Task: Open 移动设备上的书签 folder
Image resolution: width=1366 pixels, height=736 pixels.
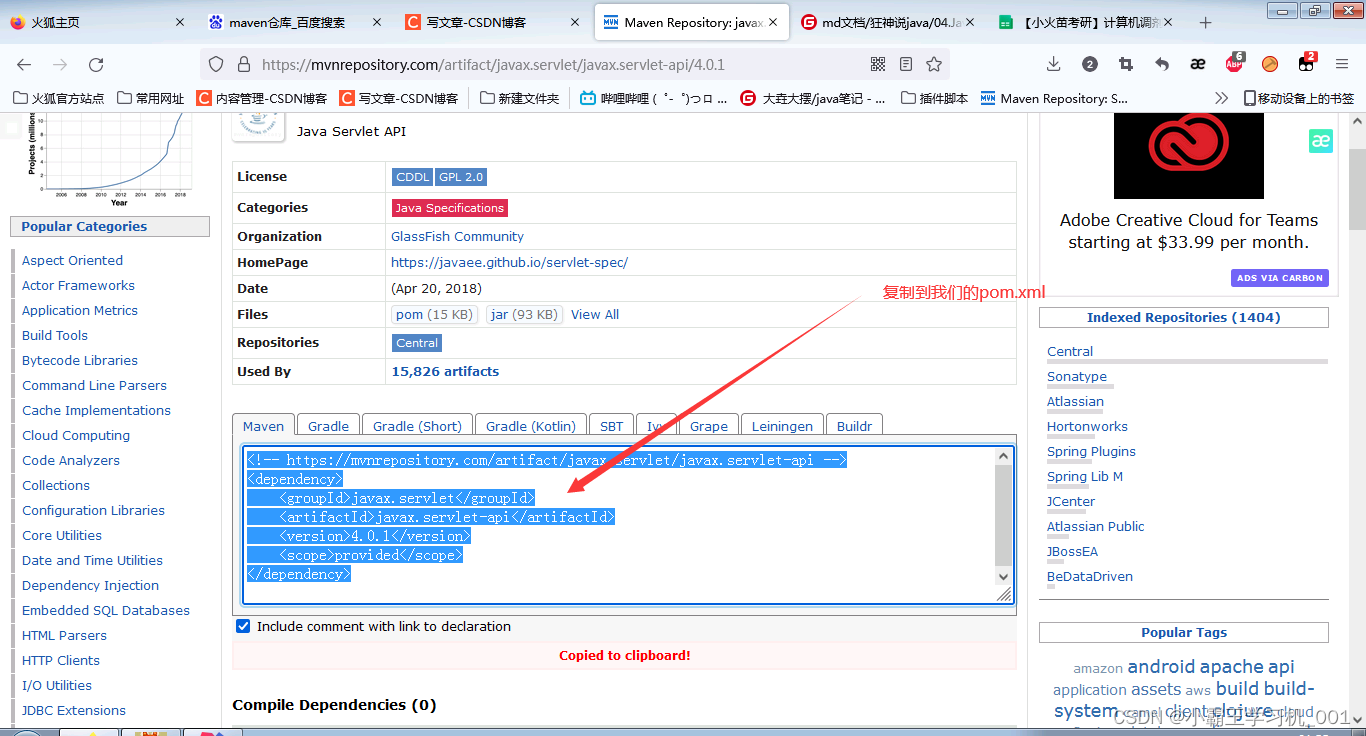Action: [1298, 98]
